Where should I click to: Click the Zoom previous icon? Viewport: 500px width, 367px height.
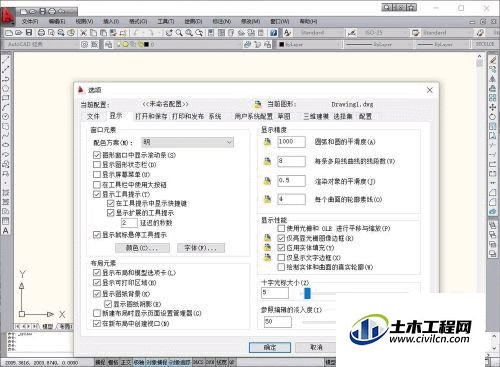tap(199, 33)
